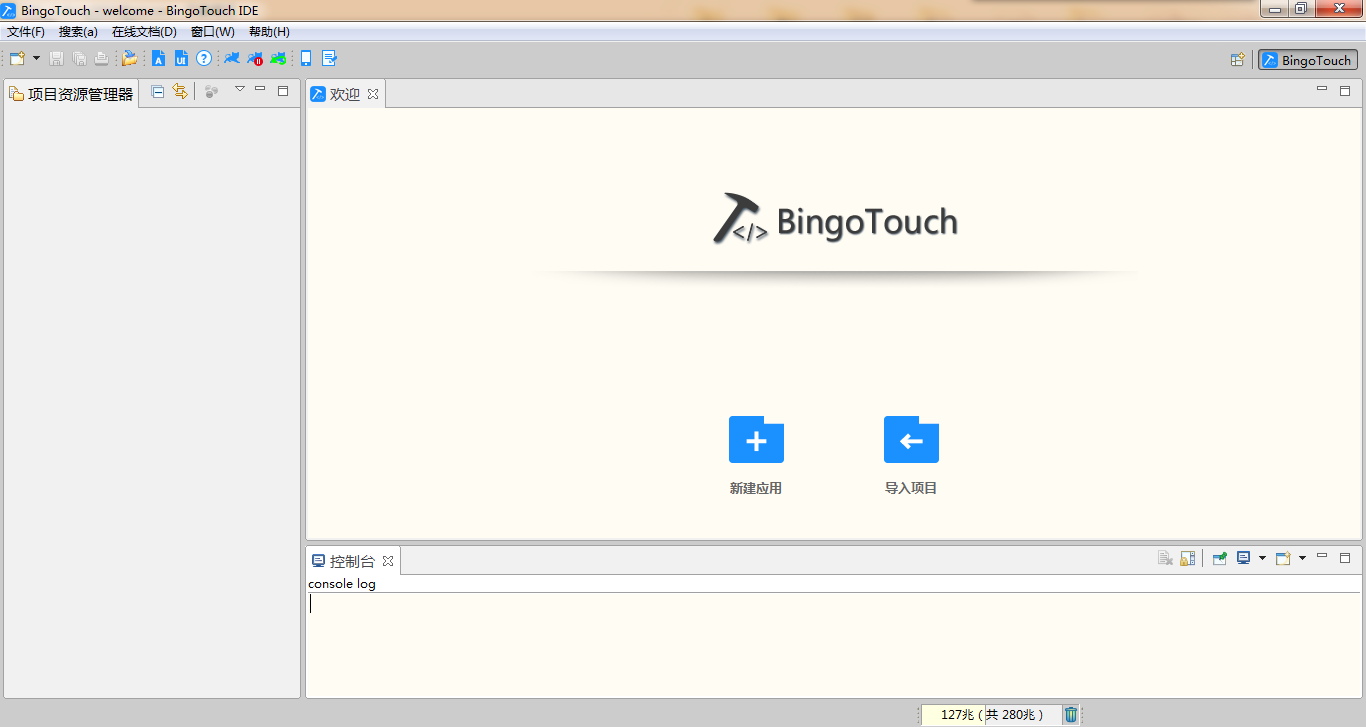Select the BingoTouch perspective button
Image resolution: width=1366 pixels, height=727 pixels.
[x=1308, y=60]
